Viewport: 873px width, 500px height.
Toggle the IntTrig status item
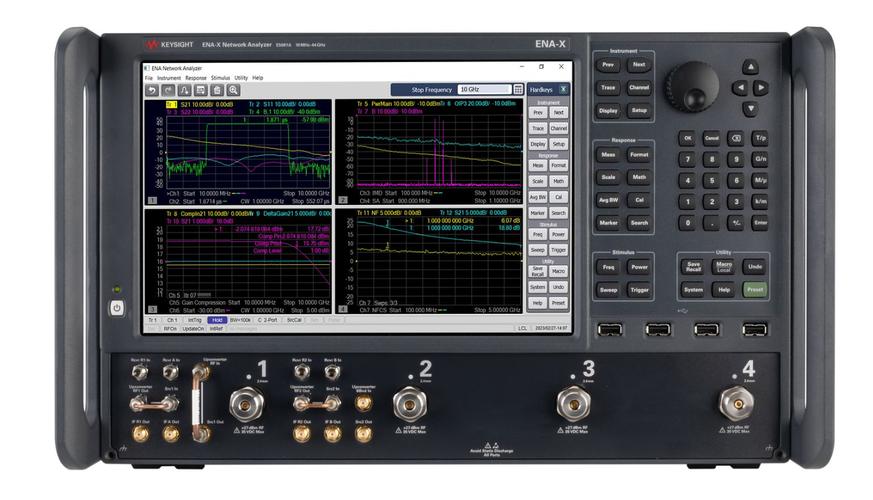(x=194, y=320)
